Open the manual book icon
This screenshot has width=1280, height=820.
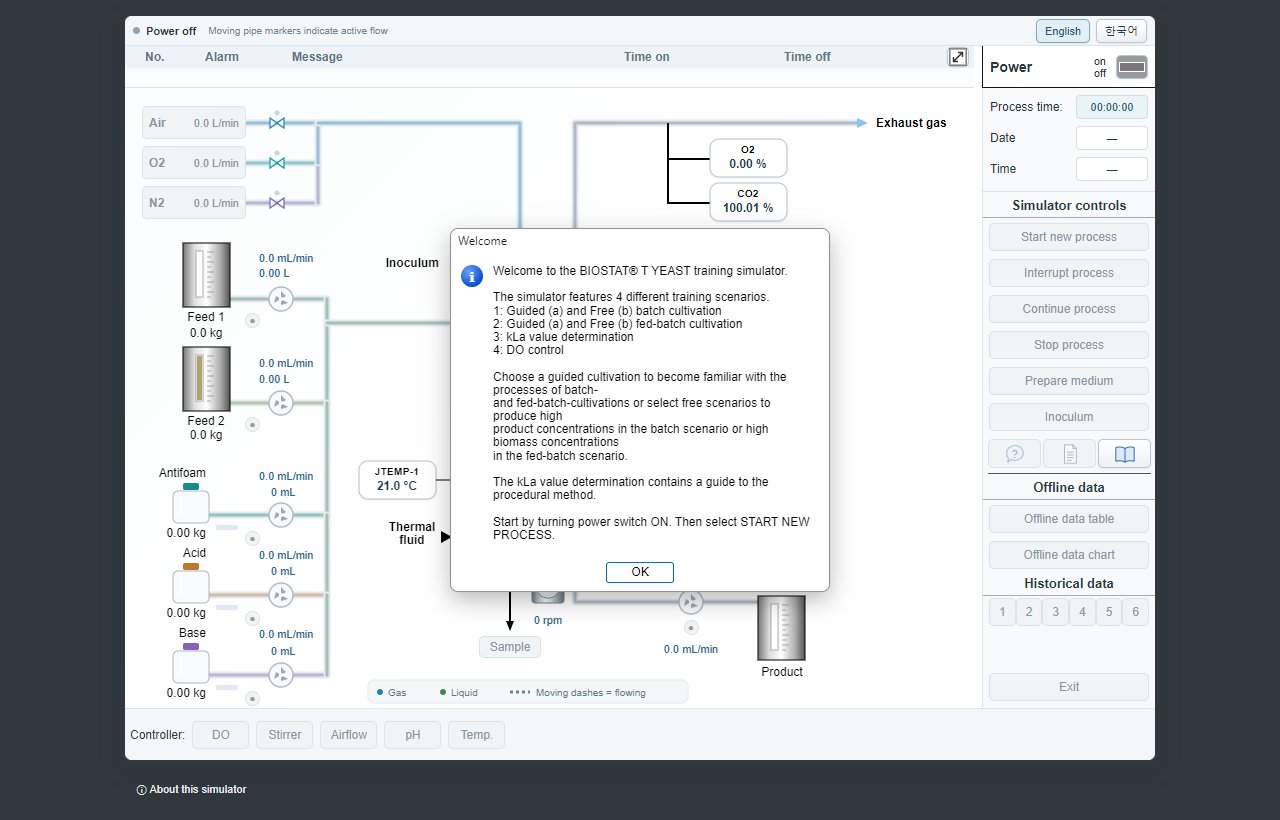tap(1124, 454)
